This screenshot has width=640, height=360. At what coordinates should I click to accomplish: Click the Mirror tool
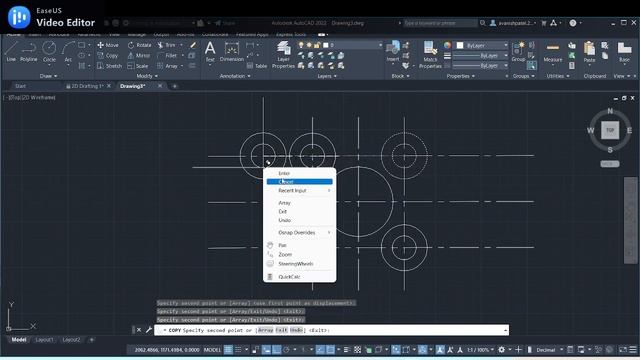click(x=139, y=56)
